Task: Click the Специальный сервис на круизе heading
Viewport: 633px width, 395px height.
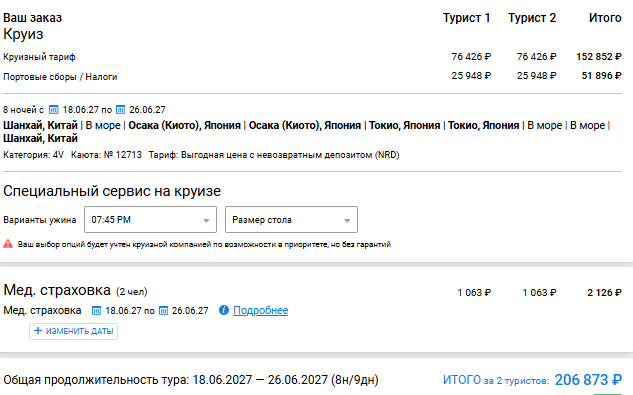Action: pos(112,191)
